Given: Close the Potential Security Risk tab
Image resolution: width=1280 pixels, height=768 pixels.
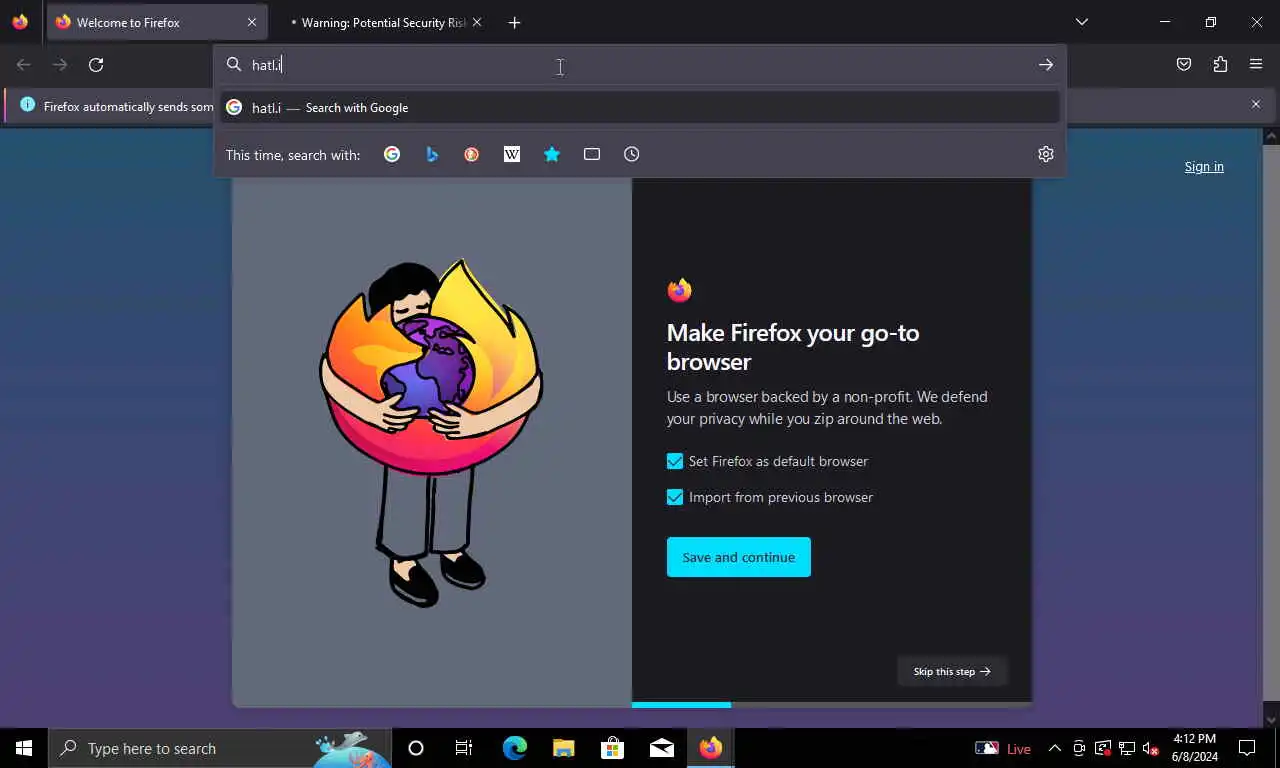Looking at the screenshot, I should click(x=476, y=22).
